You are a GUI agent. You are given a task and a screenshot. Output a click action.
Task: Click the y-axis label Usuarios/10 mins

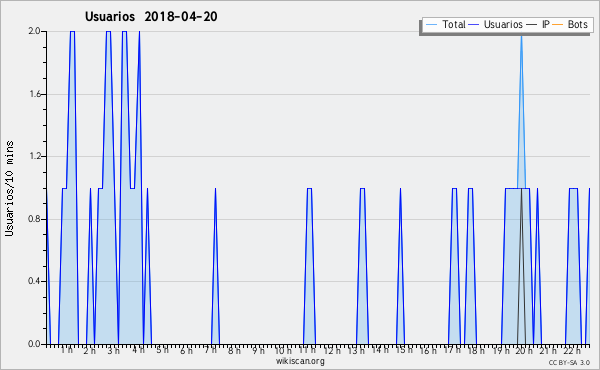pos(9,189)
